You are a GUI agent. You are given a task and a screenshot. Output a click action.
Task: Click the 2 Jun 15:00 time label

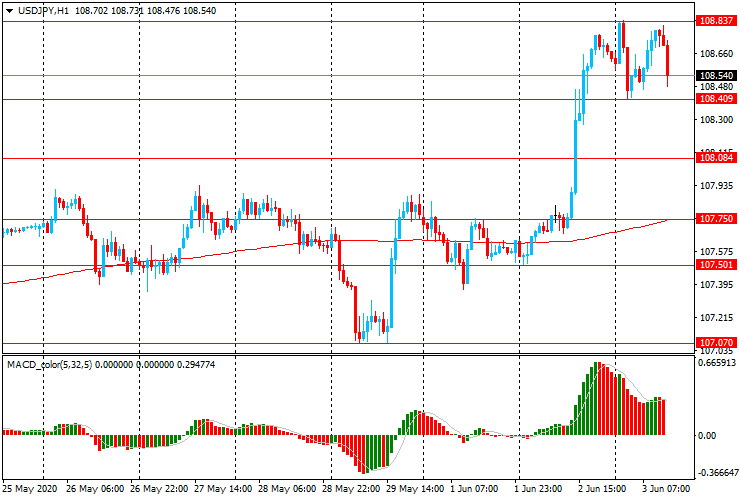[x=602, y=489]
